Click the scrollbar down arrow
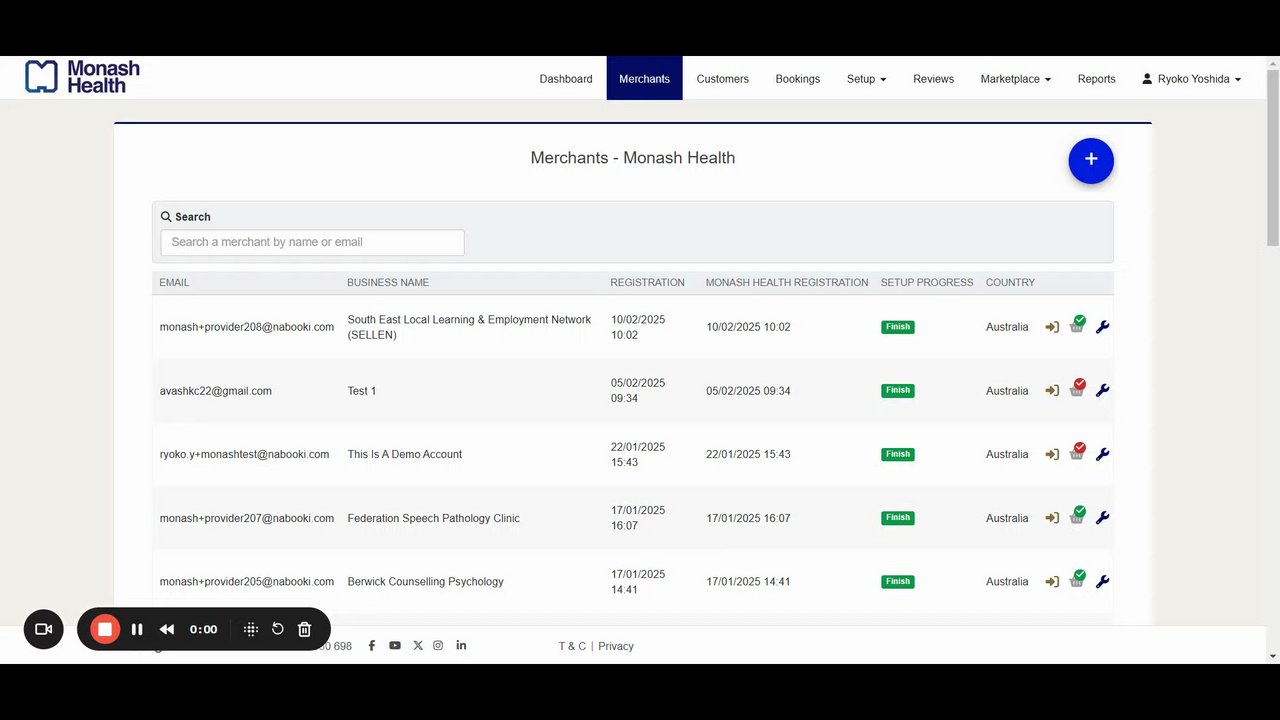The height and width of the screenshot is (720, 1280). [1273, 656]
